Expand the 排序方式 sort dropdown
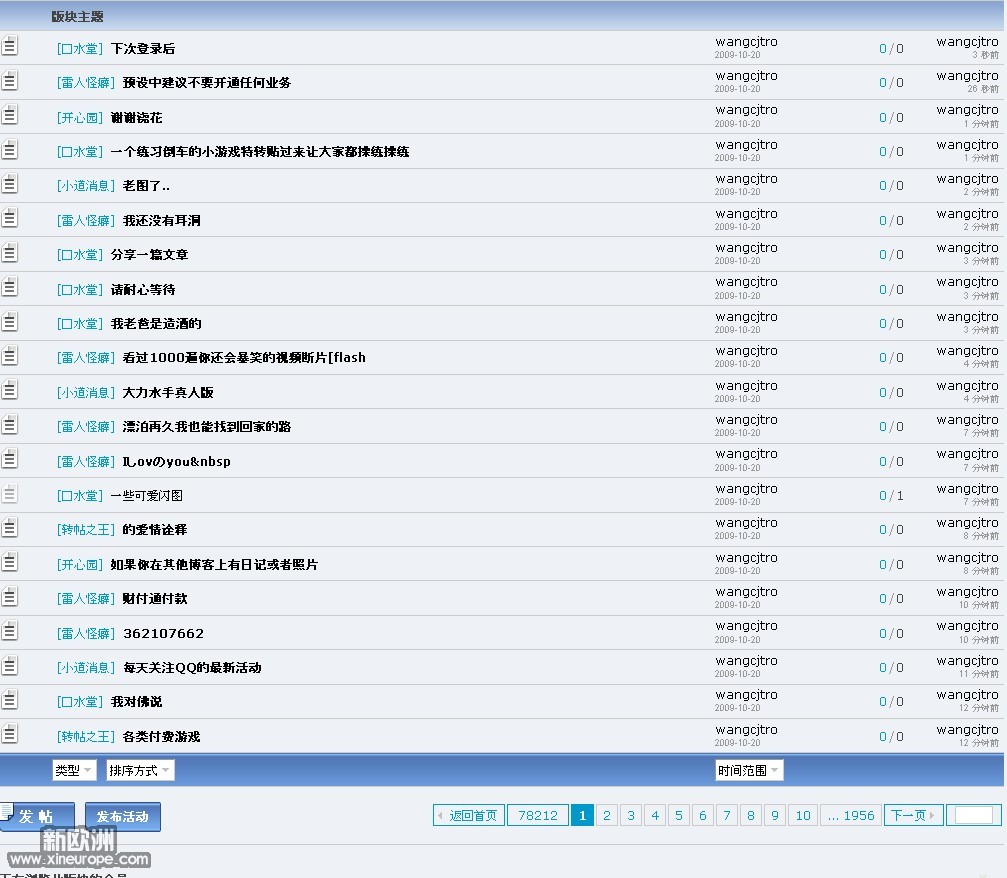 [140, 771]
